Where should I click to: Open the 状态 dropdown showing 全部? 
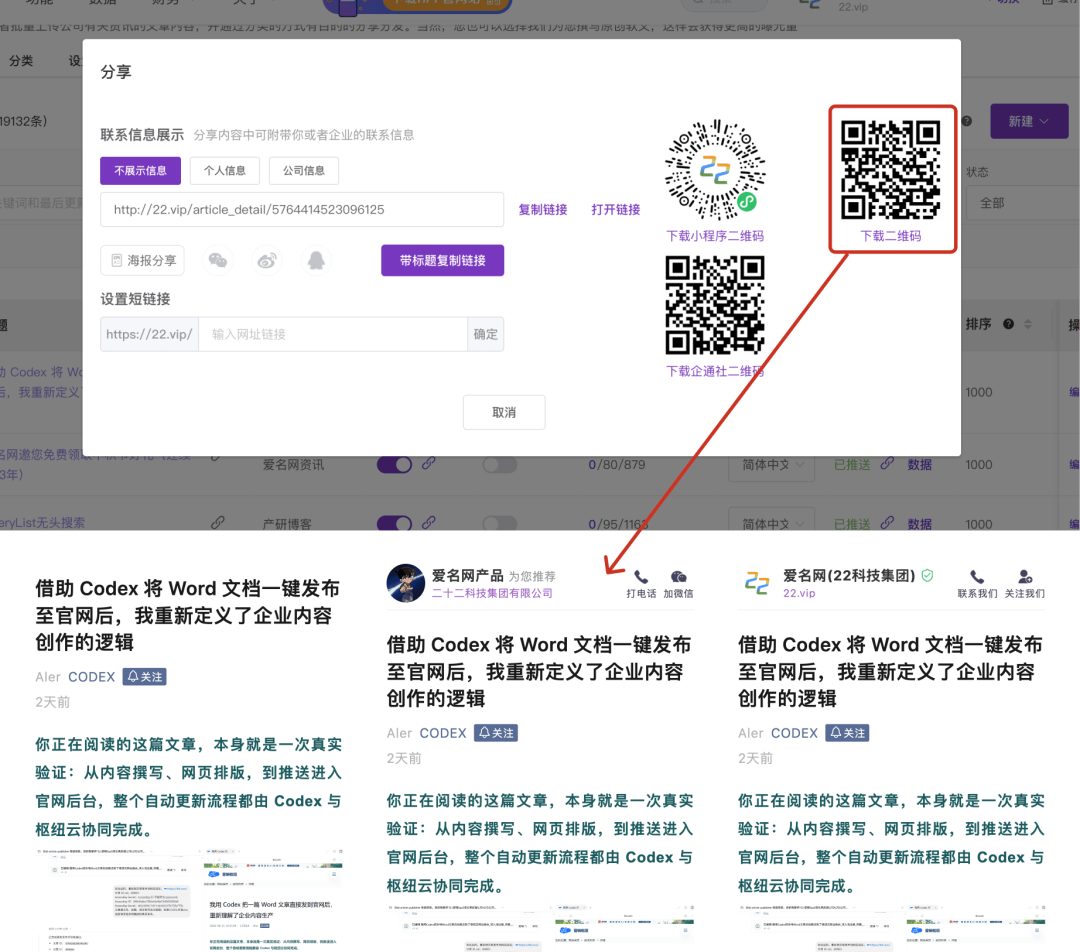[1022, 203]
